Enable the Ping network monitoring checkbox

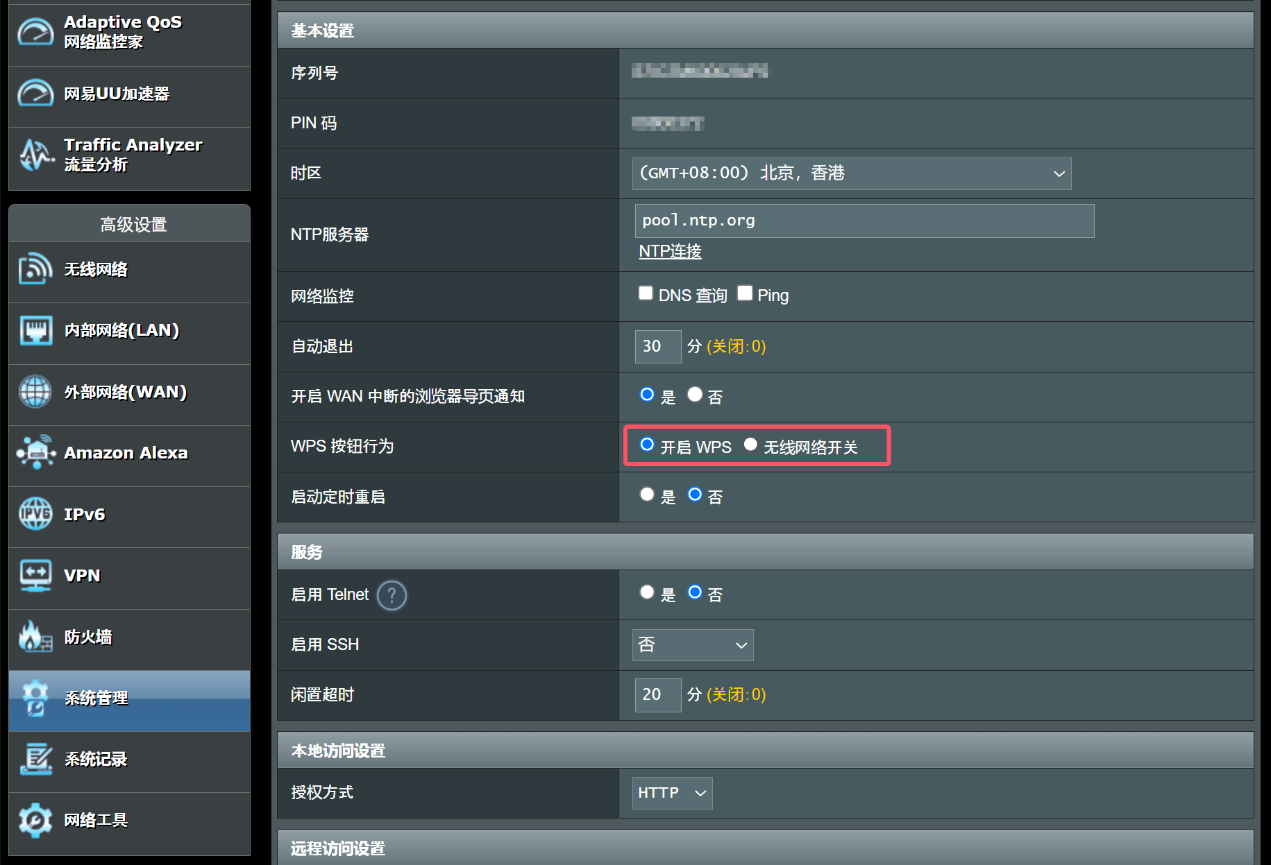pyautogui.click(x=745, y=294)
